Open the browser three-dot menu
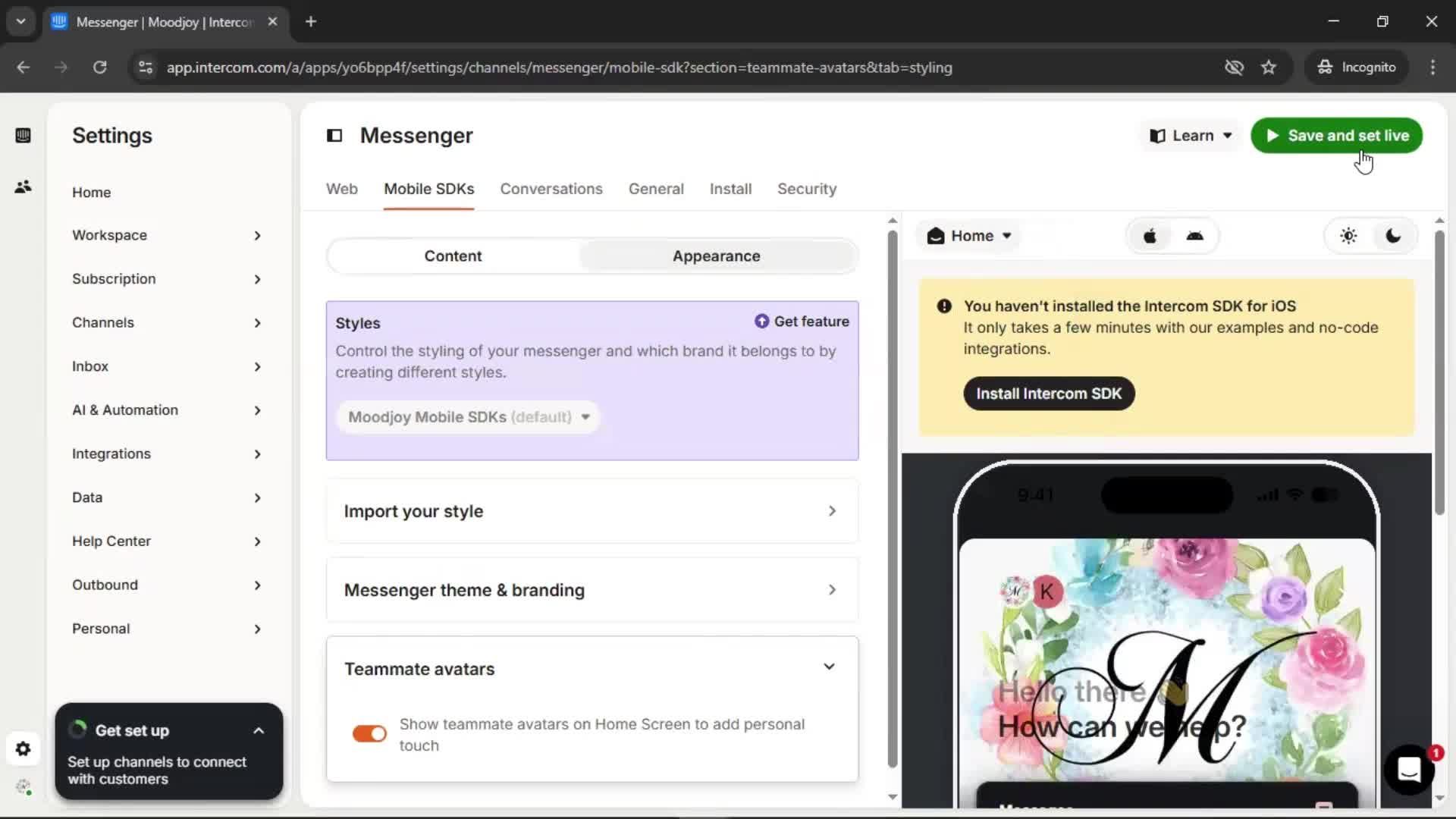This screenshot has width=1456, height=819. [1432, 67]
